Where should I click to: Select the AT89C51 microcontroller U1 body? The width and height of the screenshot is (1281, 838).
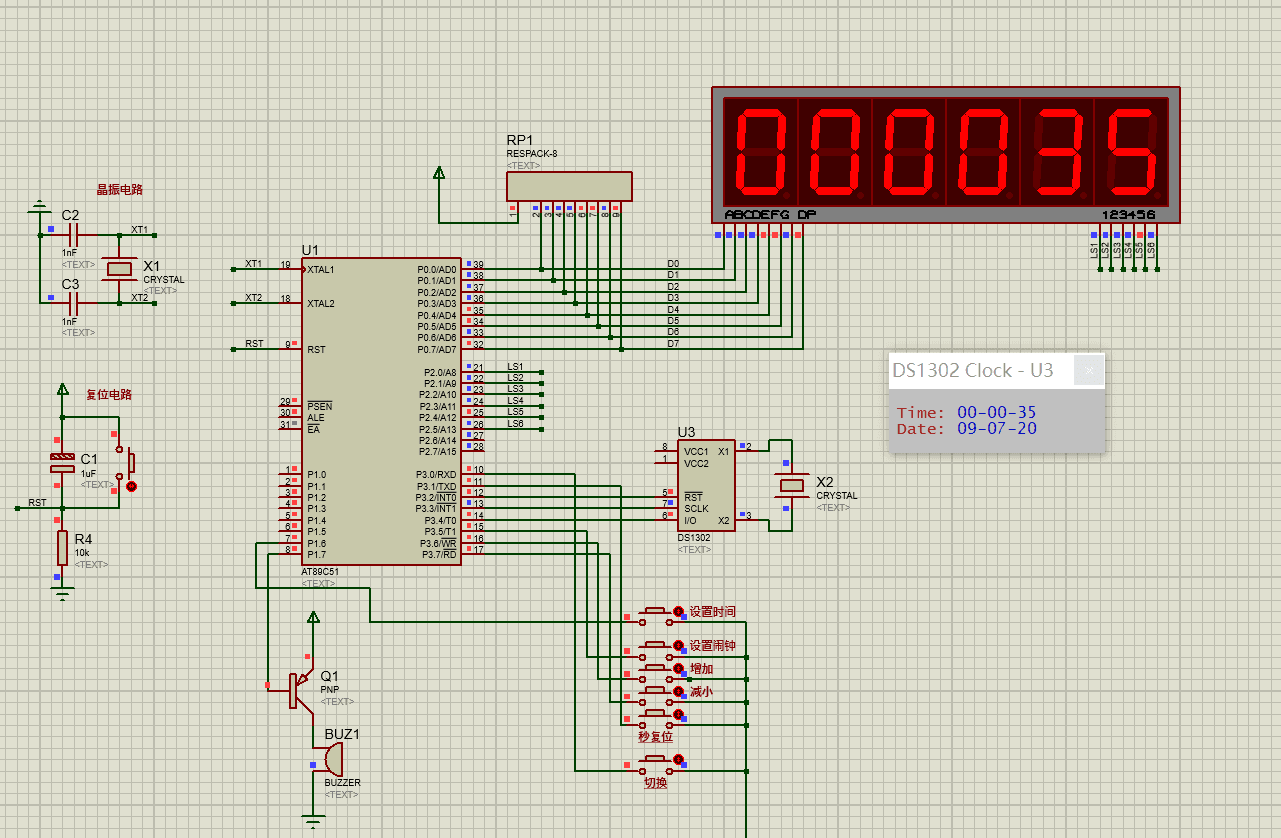coord(382,411)
